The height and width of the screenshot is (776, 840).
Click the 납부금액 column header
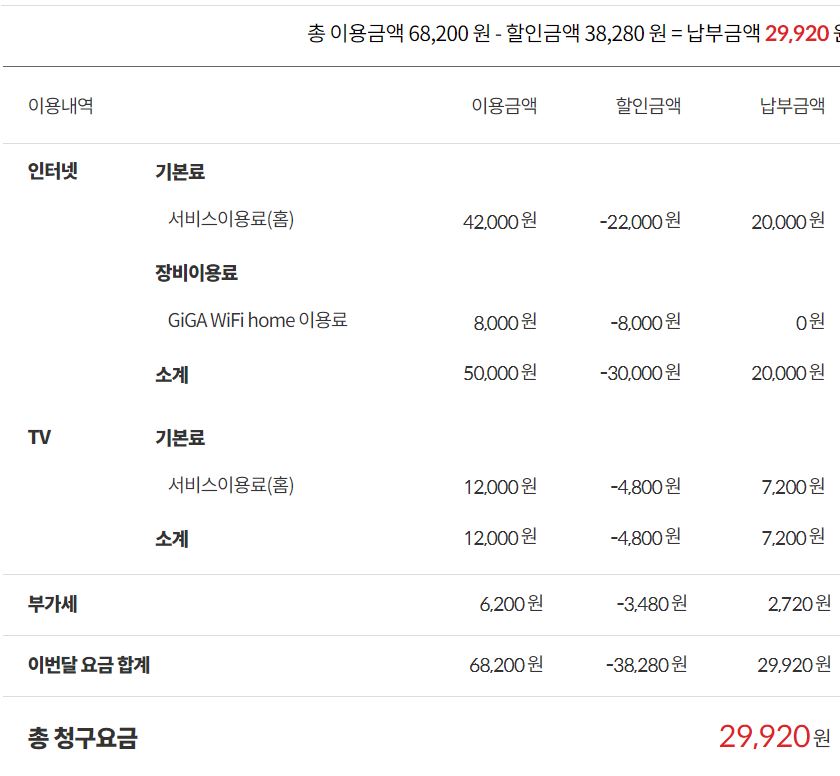pos(792,106)
